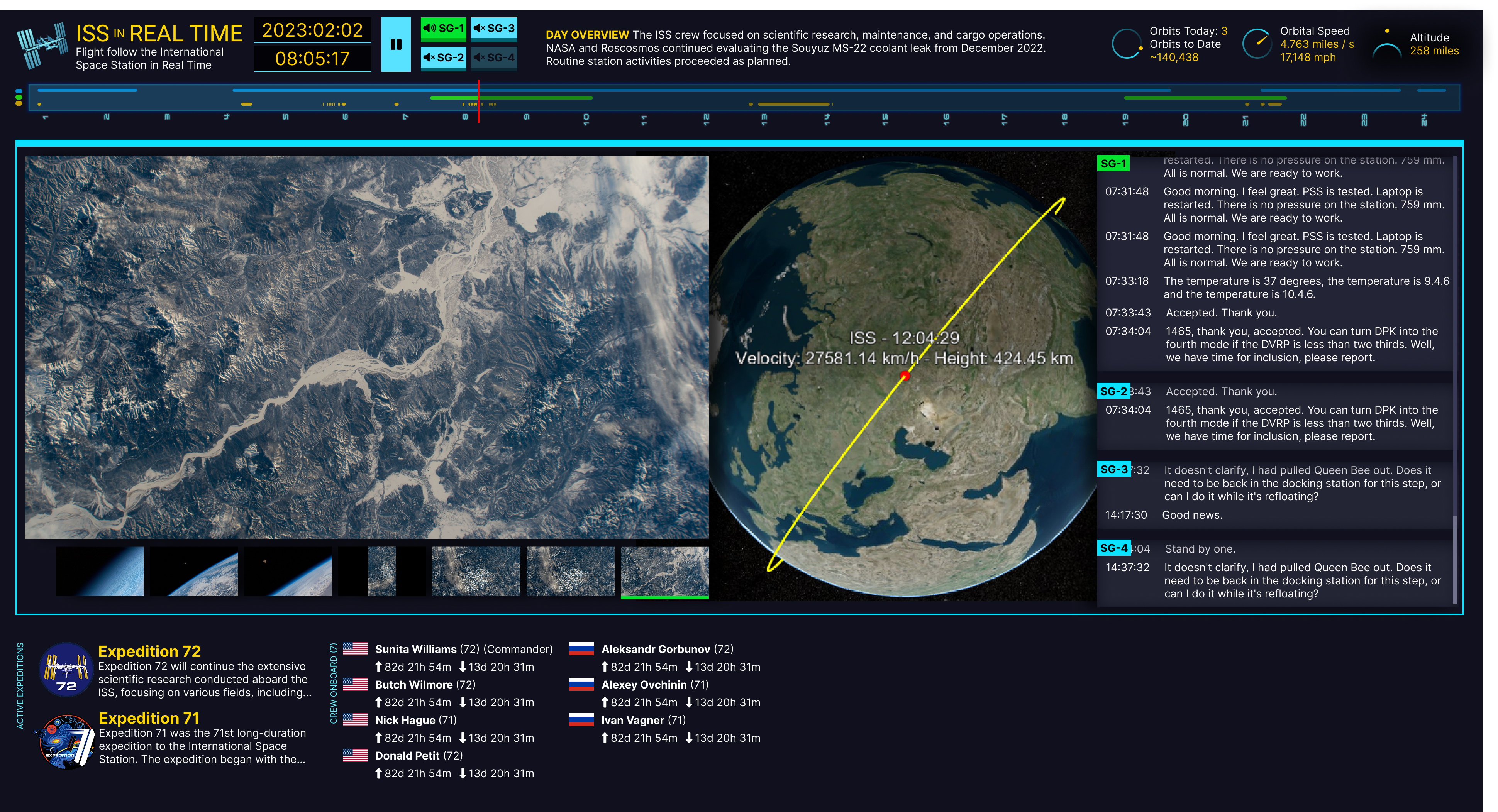Open crew member Butch Wilmore's name
1498x812 pixels.
pyautogui.click(x=413, y=685)
